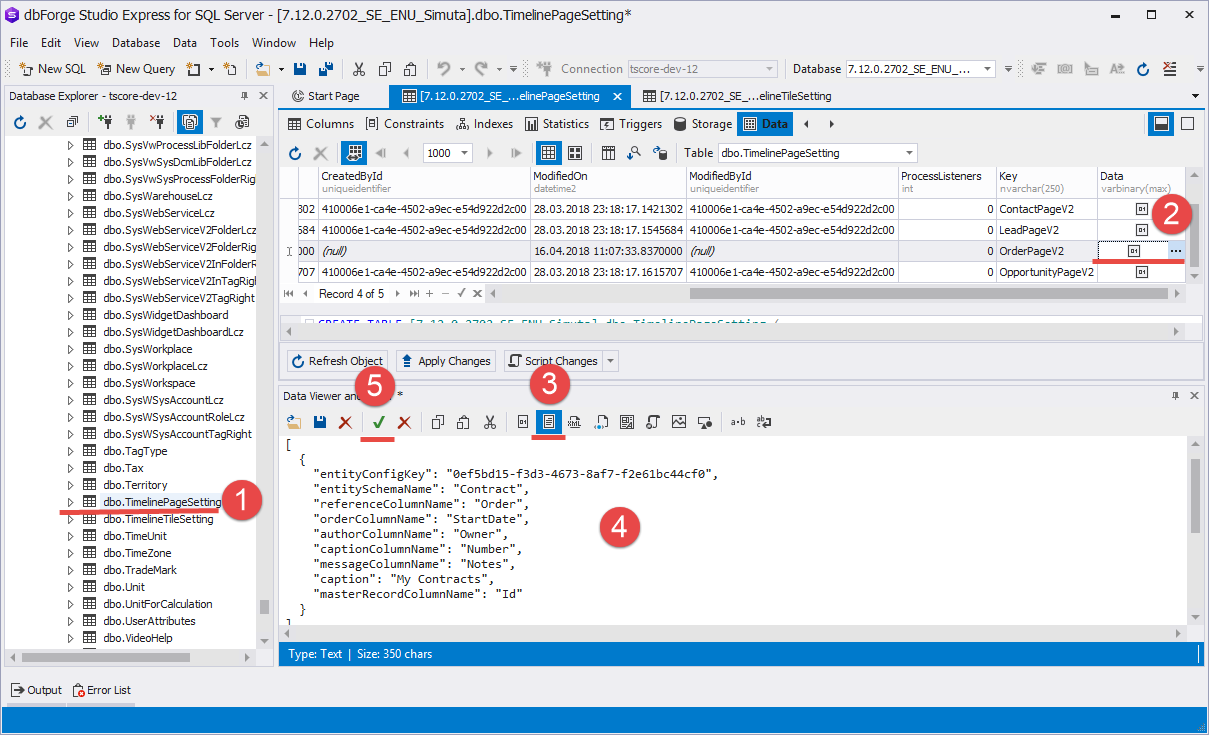Click the New SQL toolbar button
Screen dimensions: 1209x735
[x=53, y=69]
